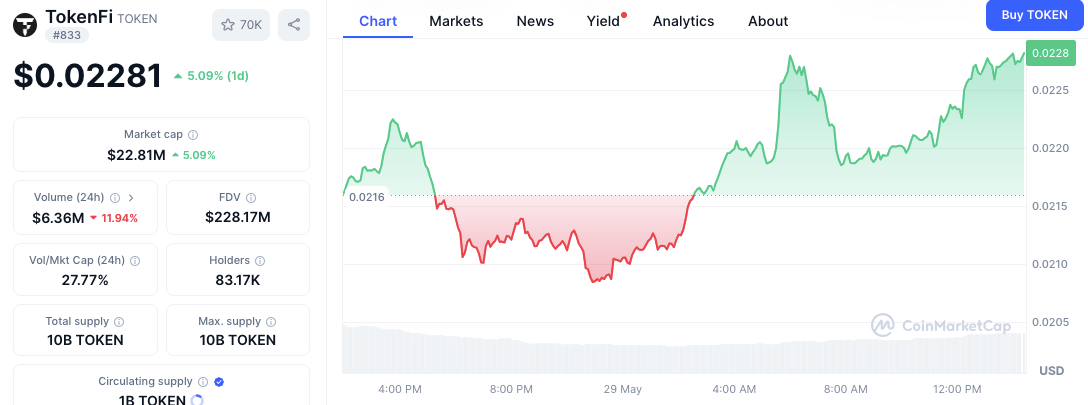
Task: Click the Total supply info icon
Action: point(119,322)
